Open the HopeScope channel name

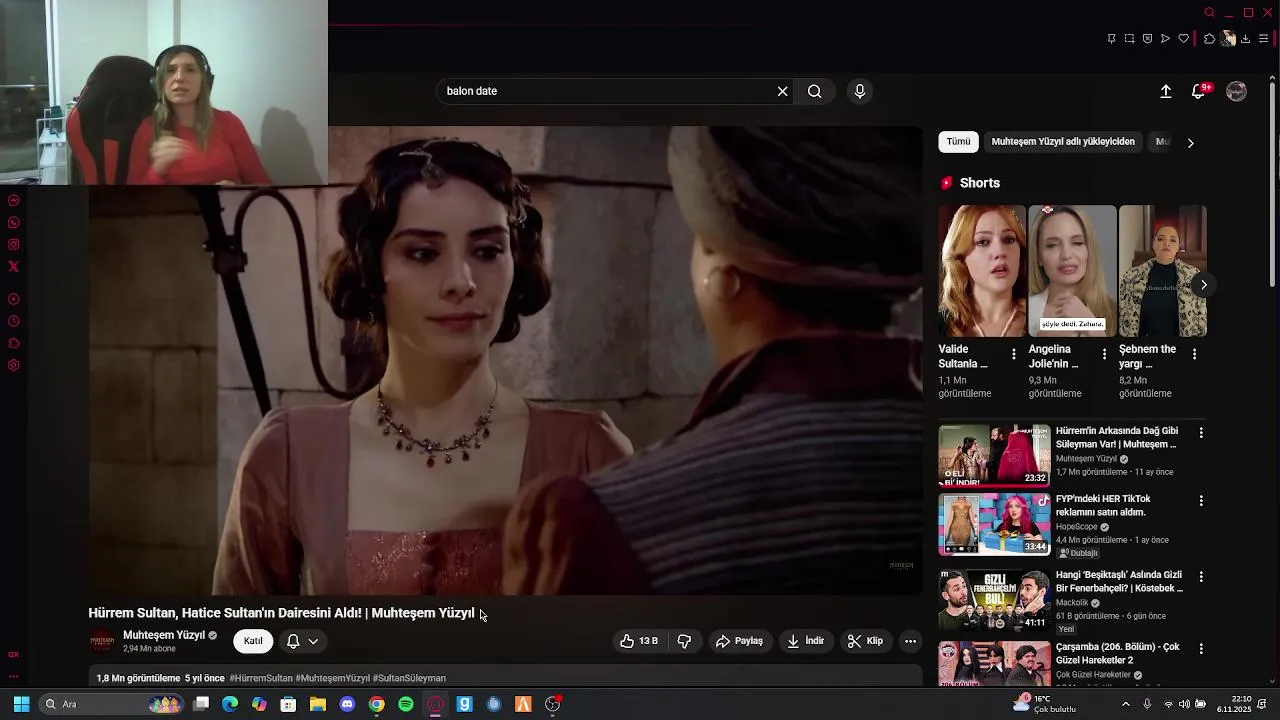[1077, 527]
